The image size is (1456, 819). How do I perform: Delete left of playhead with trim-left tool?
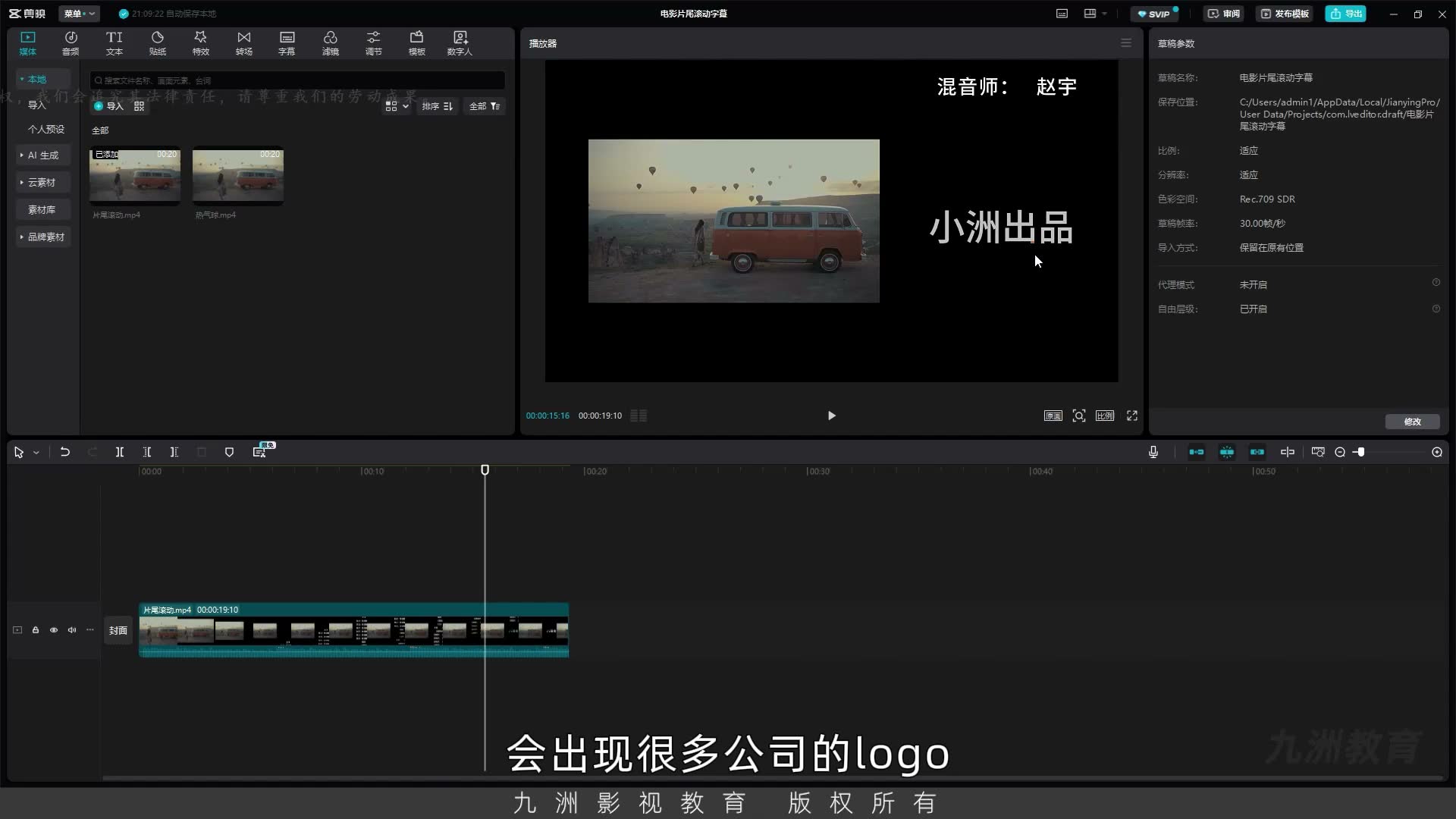coord(146,452)
